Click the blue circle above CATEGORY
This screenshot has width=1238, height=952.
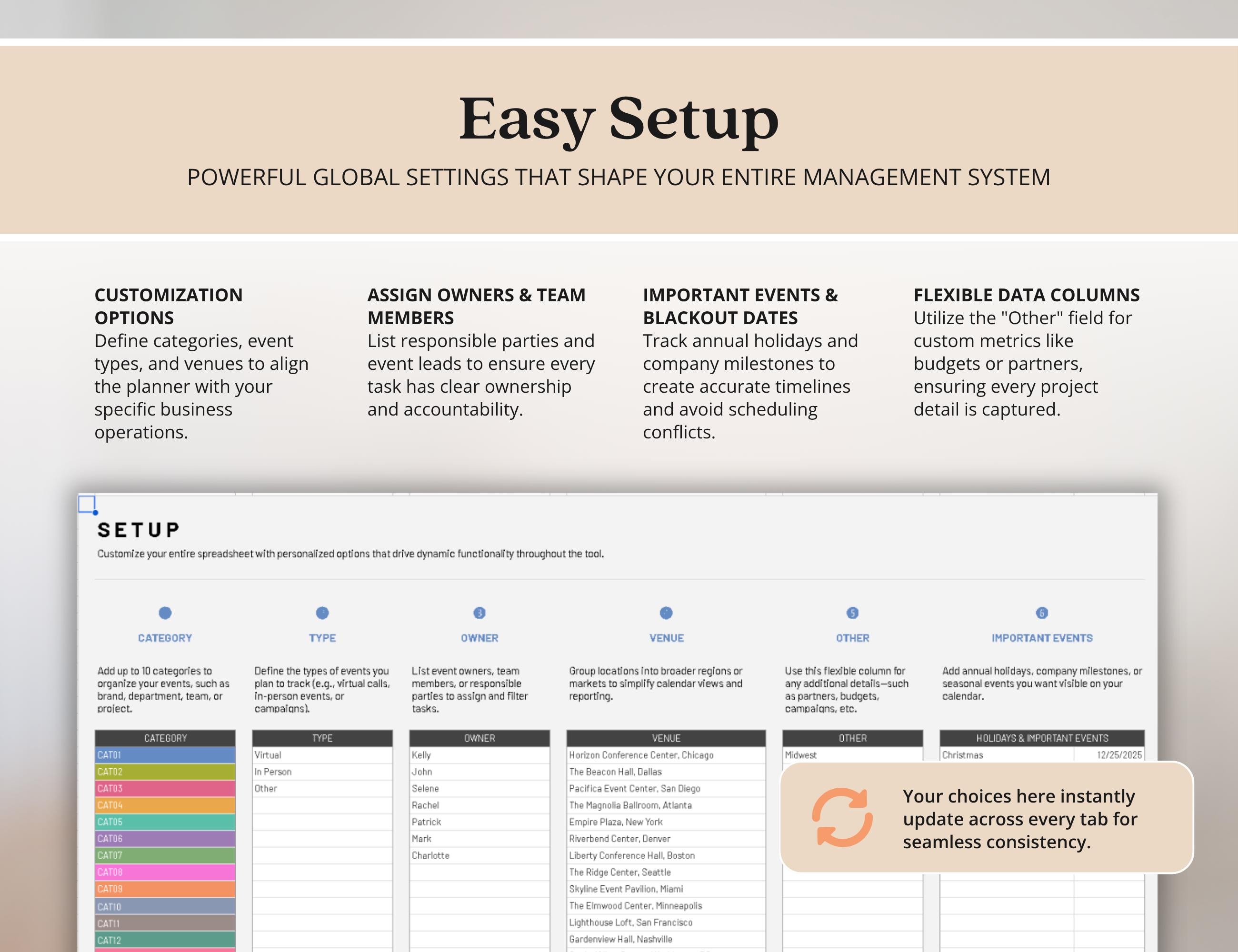(x=165, y=613)
